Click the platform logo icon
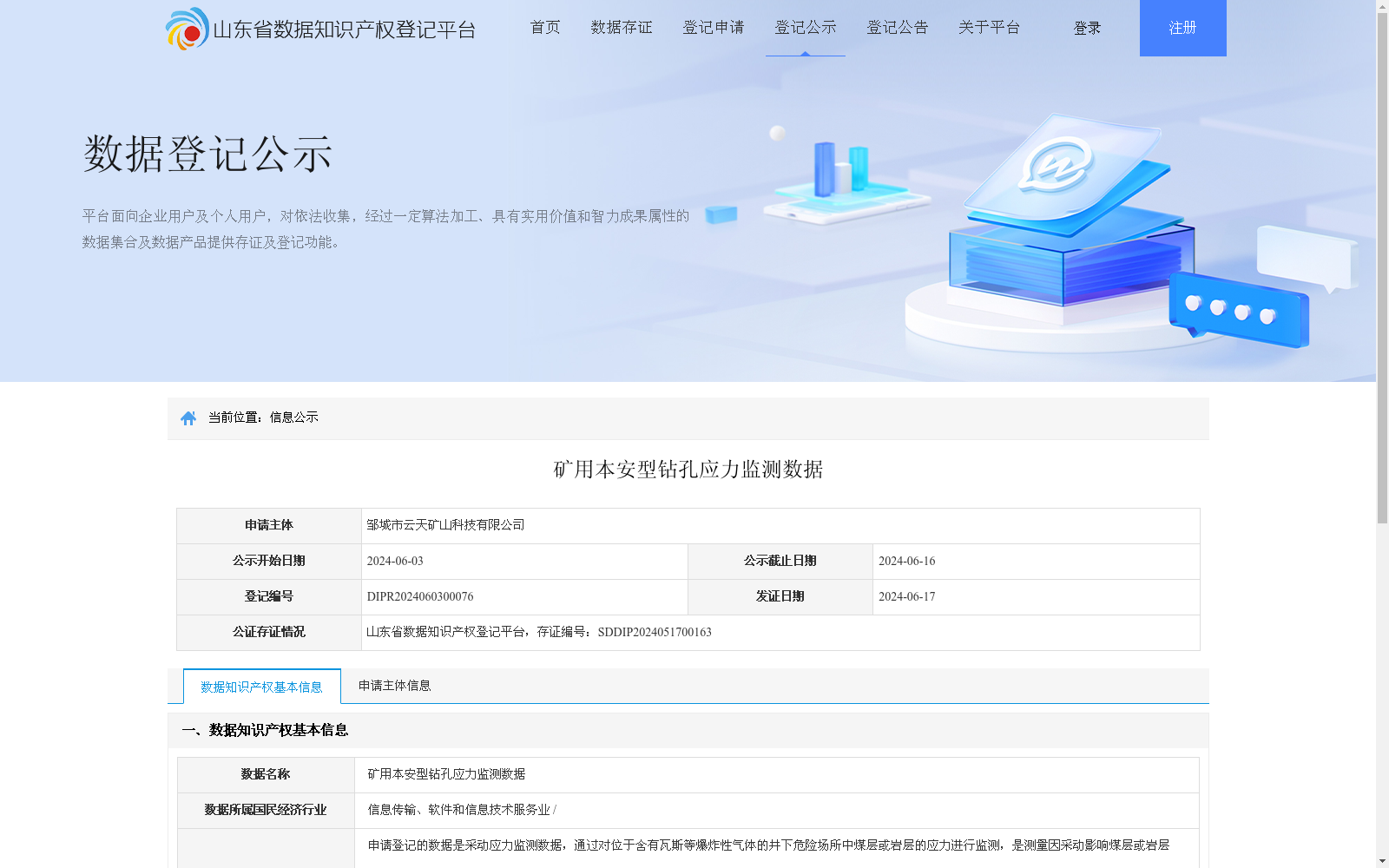1389x868 pixels. pos(183,28)
